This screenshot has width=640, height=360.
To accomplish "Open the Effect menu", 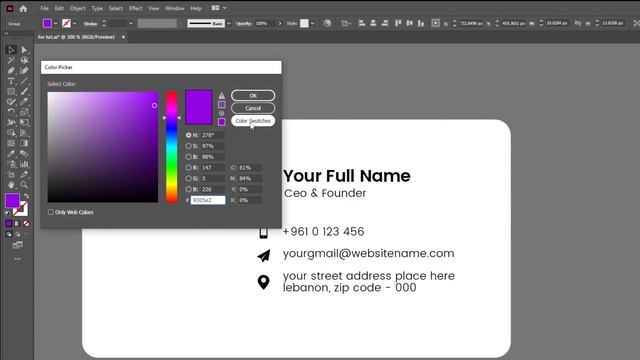I will [x=136, y=8].
